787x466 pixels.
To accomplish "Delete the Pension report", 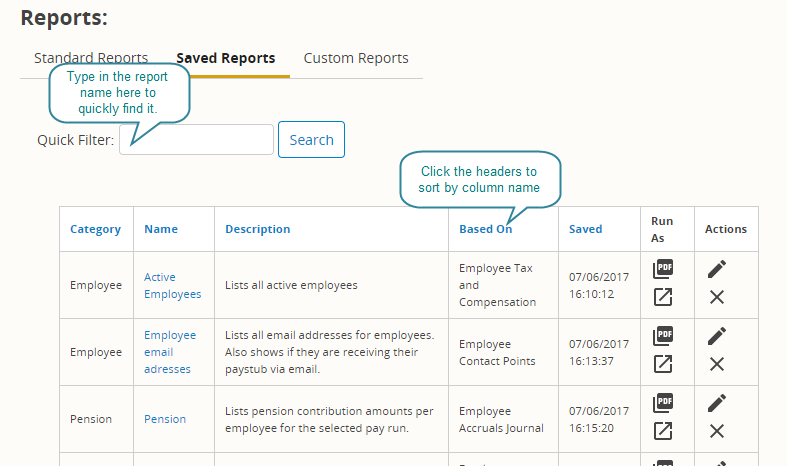I will (717, 431).
